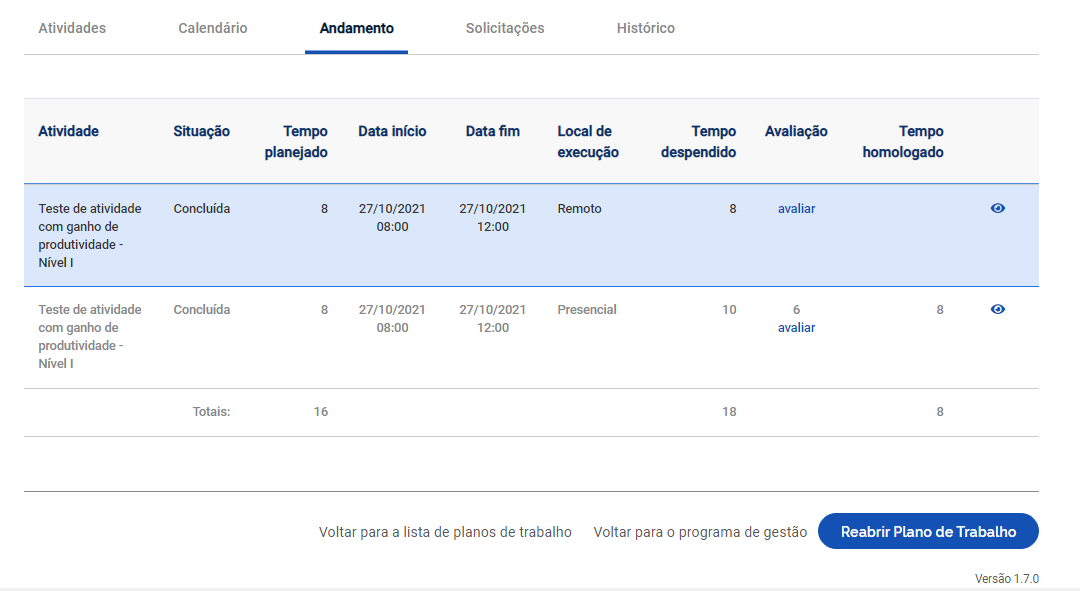Open the Histórico tab
The image size is (1080, 591).
click(x=645, y=28)
